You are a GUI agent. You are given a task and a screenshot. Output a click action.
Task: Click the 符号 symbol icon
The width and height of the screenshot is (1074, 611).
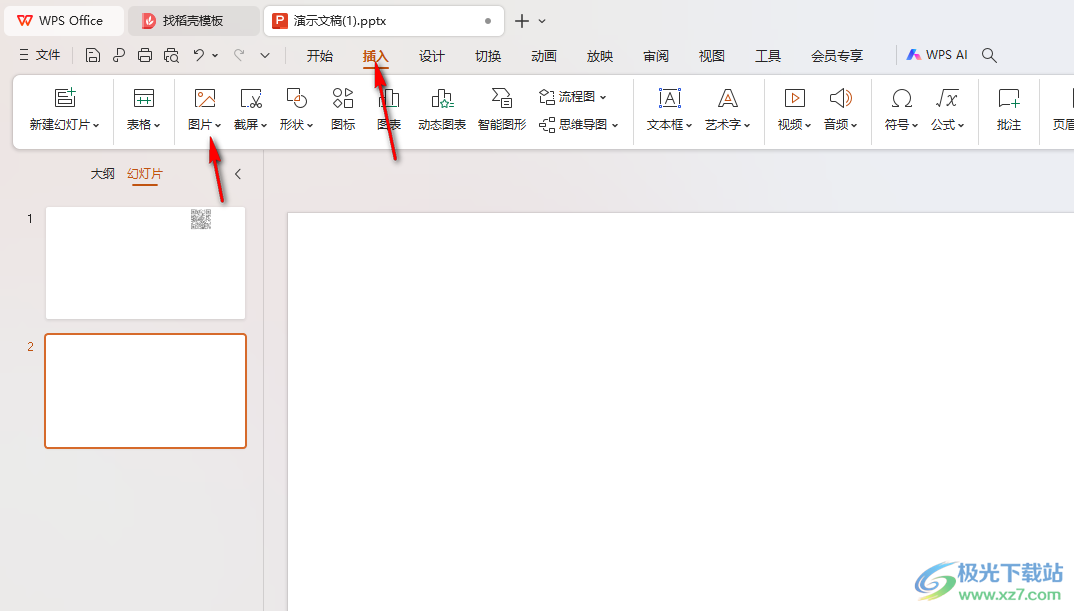(901, 98)
